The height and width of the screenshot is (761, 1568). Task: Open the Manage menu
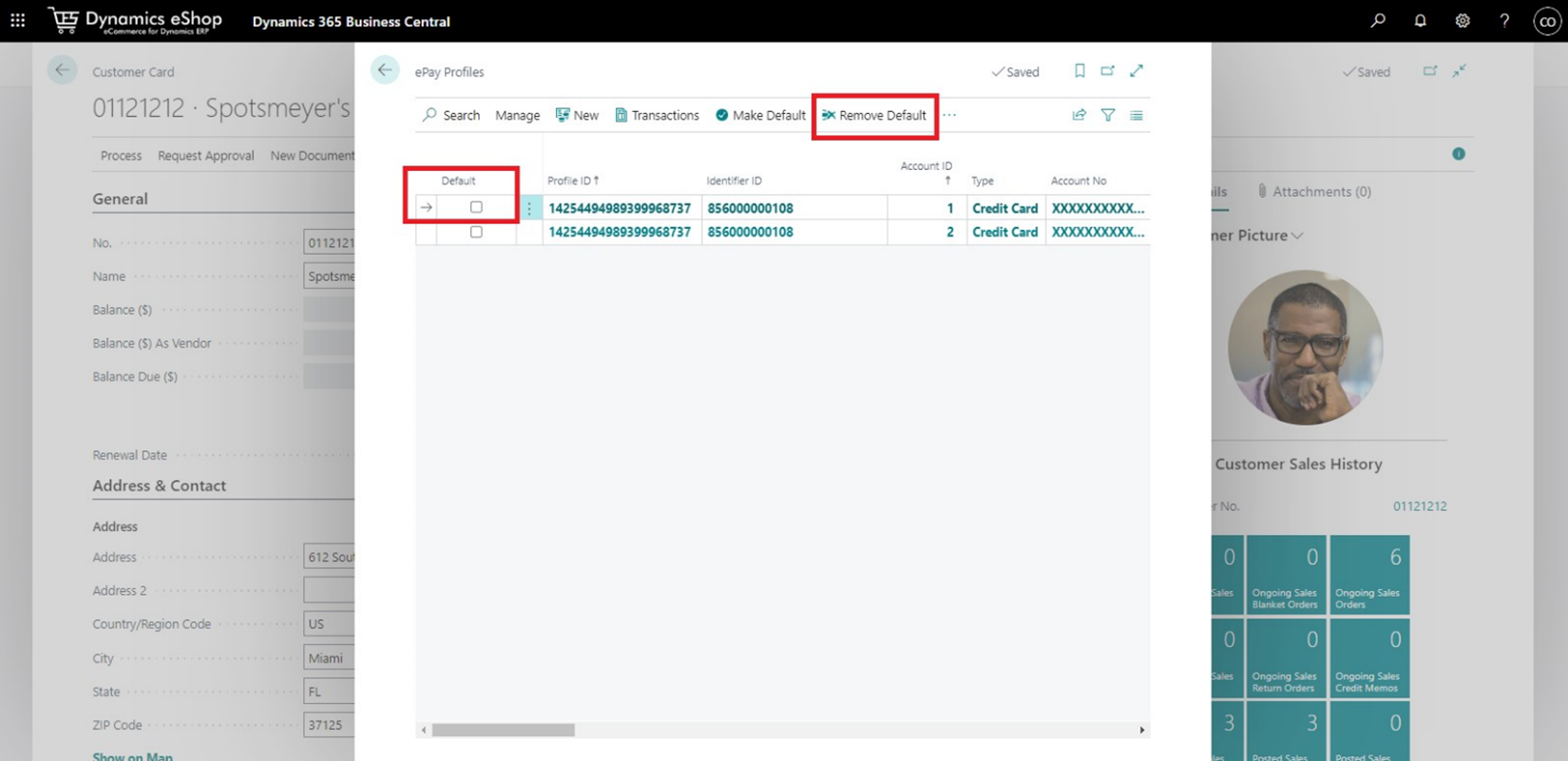tap(517, 115)
